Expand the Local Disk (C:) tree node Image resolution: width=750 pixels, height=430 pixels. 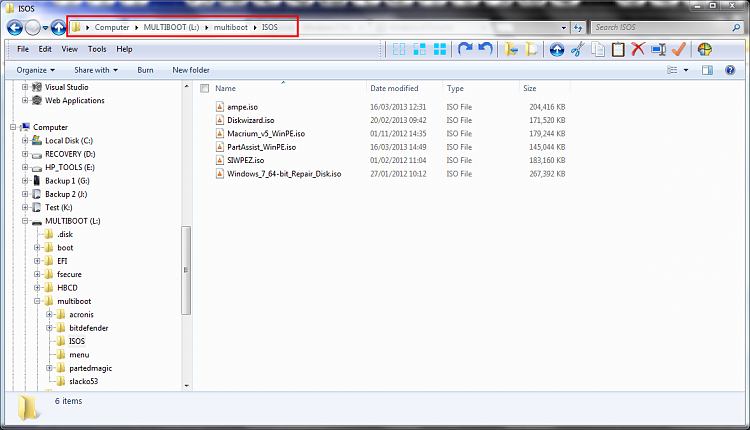pos(25,141)
